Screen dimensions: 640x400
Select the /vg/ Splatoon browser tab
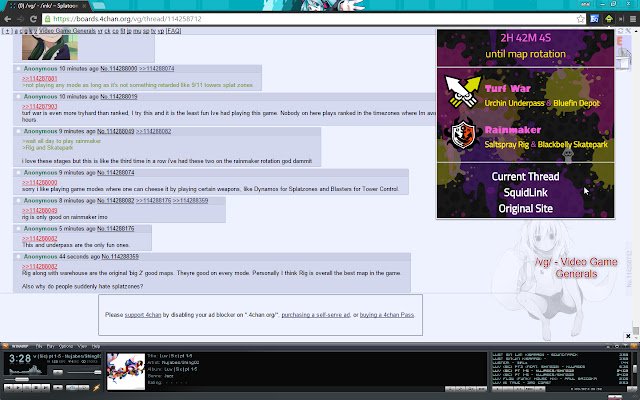[46, 6]
